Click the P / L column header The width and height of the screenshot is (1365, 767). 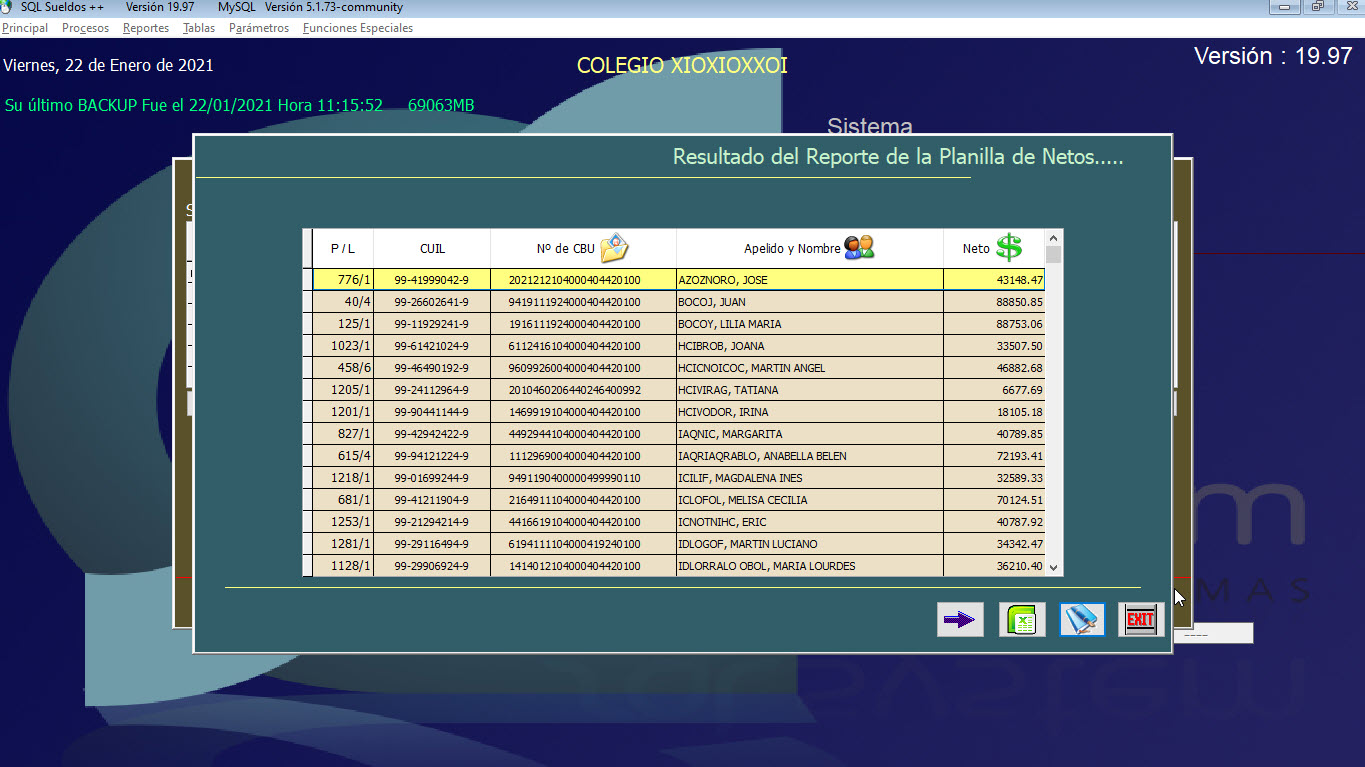click(x=343, y=249)
